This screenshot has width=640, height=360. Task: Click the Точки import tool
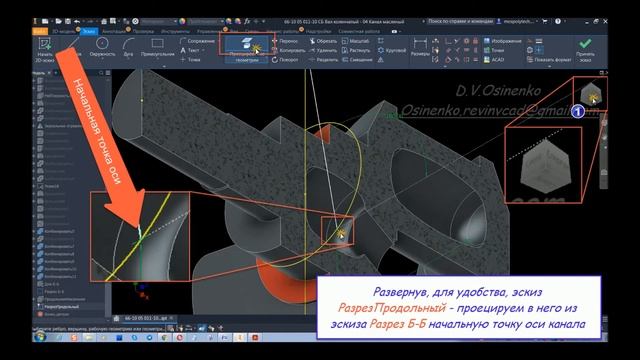pyautogui.click(x=493, y=50)
